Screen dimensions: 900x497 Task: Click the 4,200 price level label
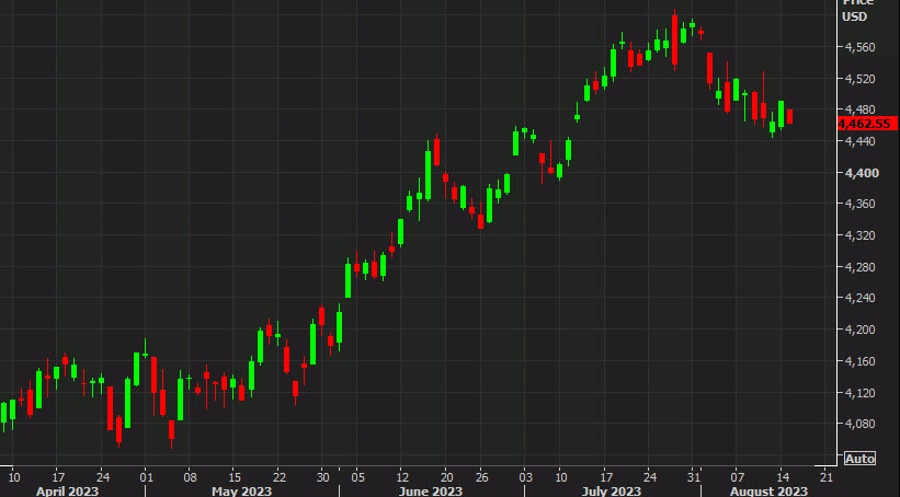coord(860,329)
